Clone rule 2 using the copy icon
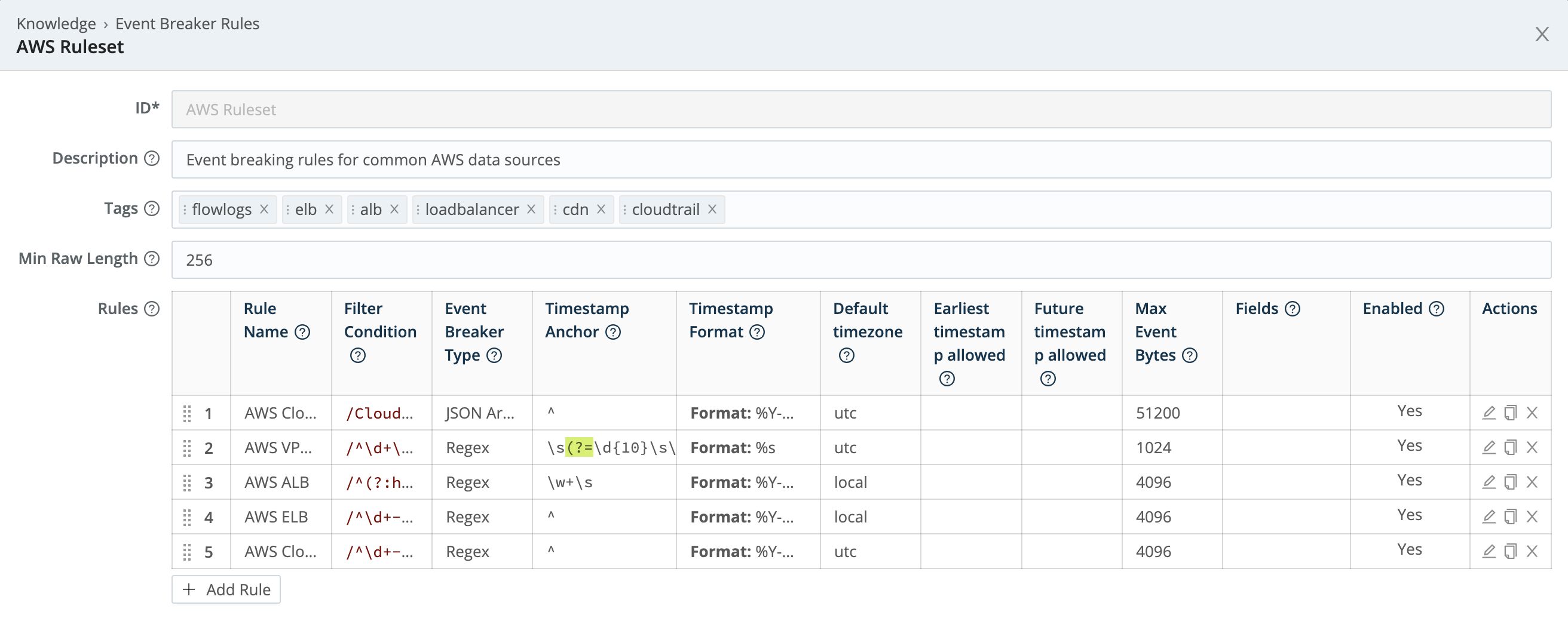1568x621 pixels. click(1510, 447)
